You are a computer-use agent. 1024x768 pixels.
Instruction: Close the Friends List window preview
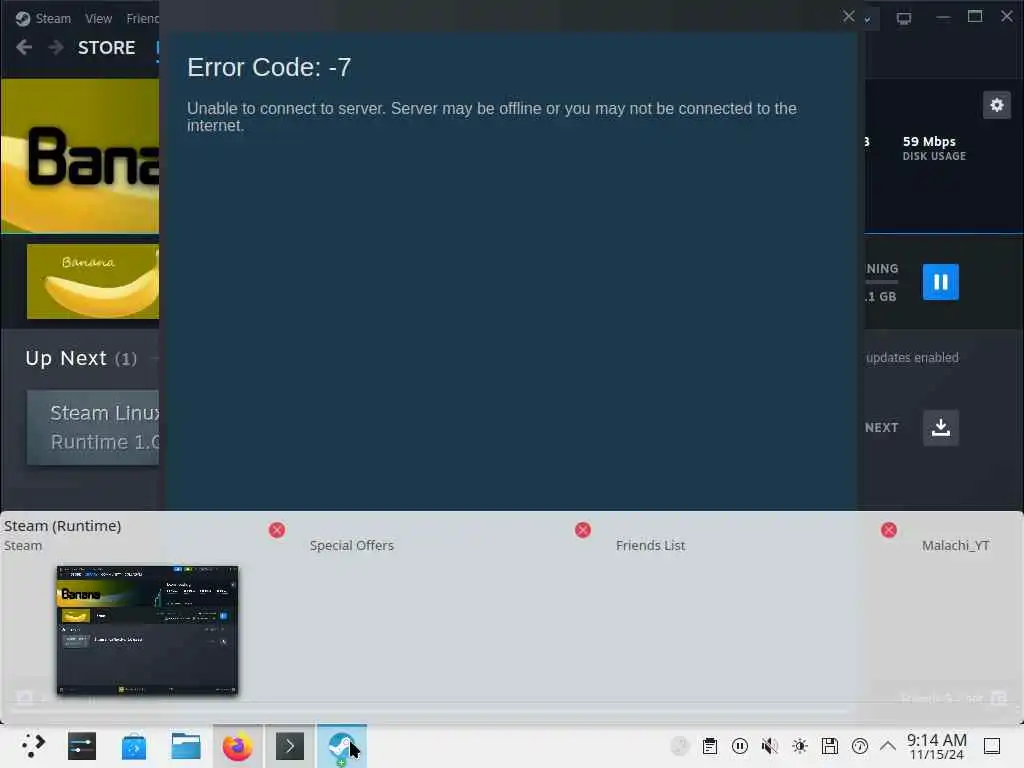coord(889,530)
